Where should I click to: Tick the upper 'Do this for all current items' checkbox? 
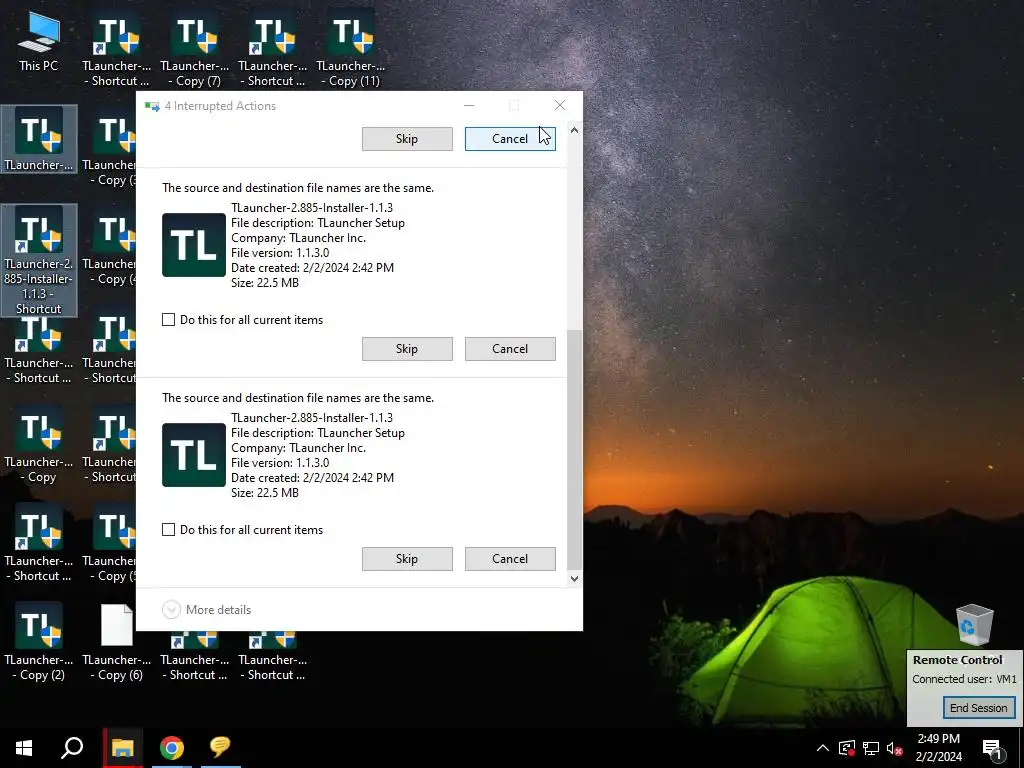[168, 319]
